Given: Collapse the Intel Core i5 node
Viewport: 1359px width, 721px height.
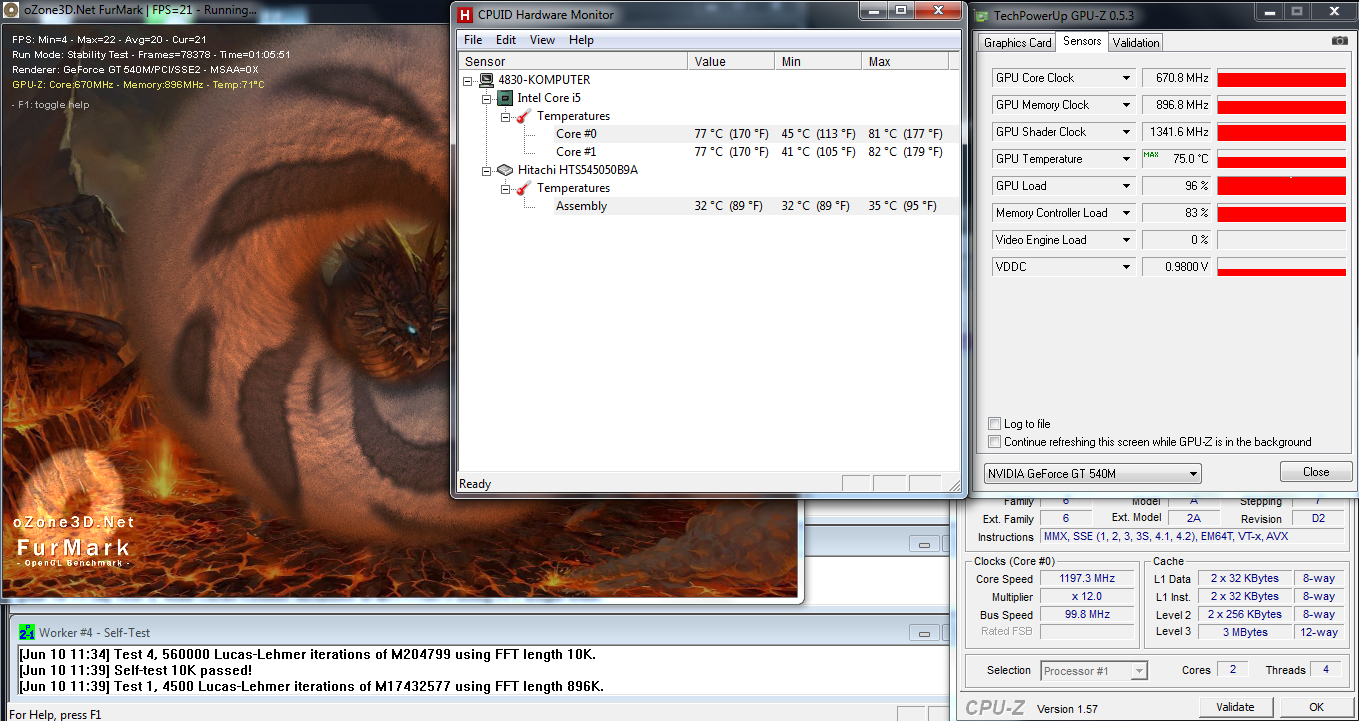Looking at the screenshot, I should 487,98.
